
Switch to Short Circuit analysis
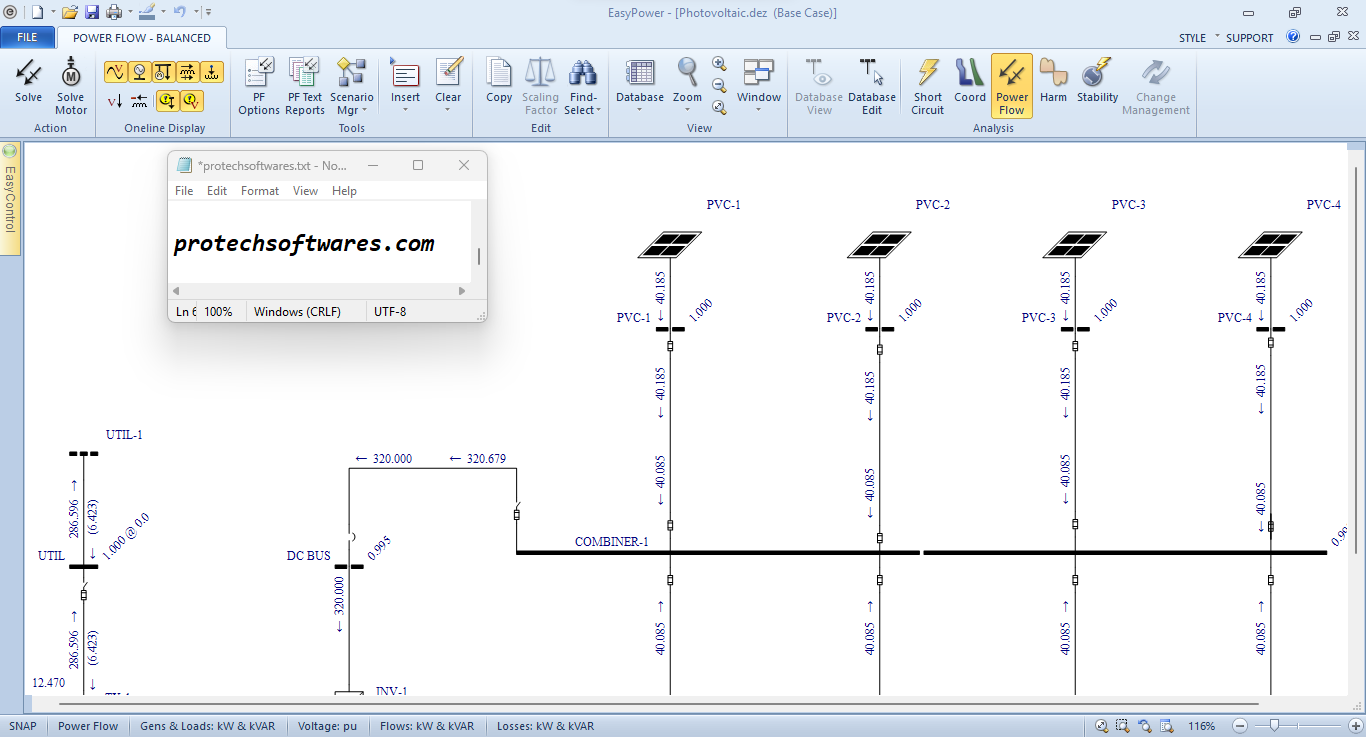pyautogui.click(x=928, y=86)
